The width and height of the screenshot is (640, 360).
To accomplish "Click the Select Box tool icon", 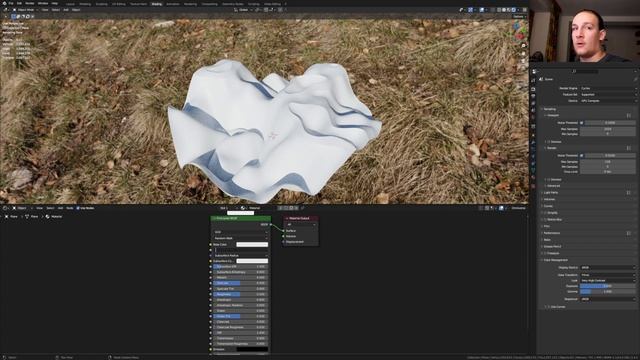I will click(x=13, y=17).
